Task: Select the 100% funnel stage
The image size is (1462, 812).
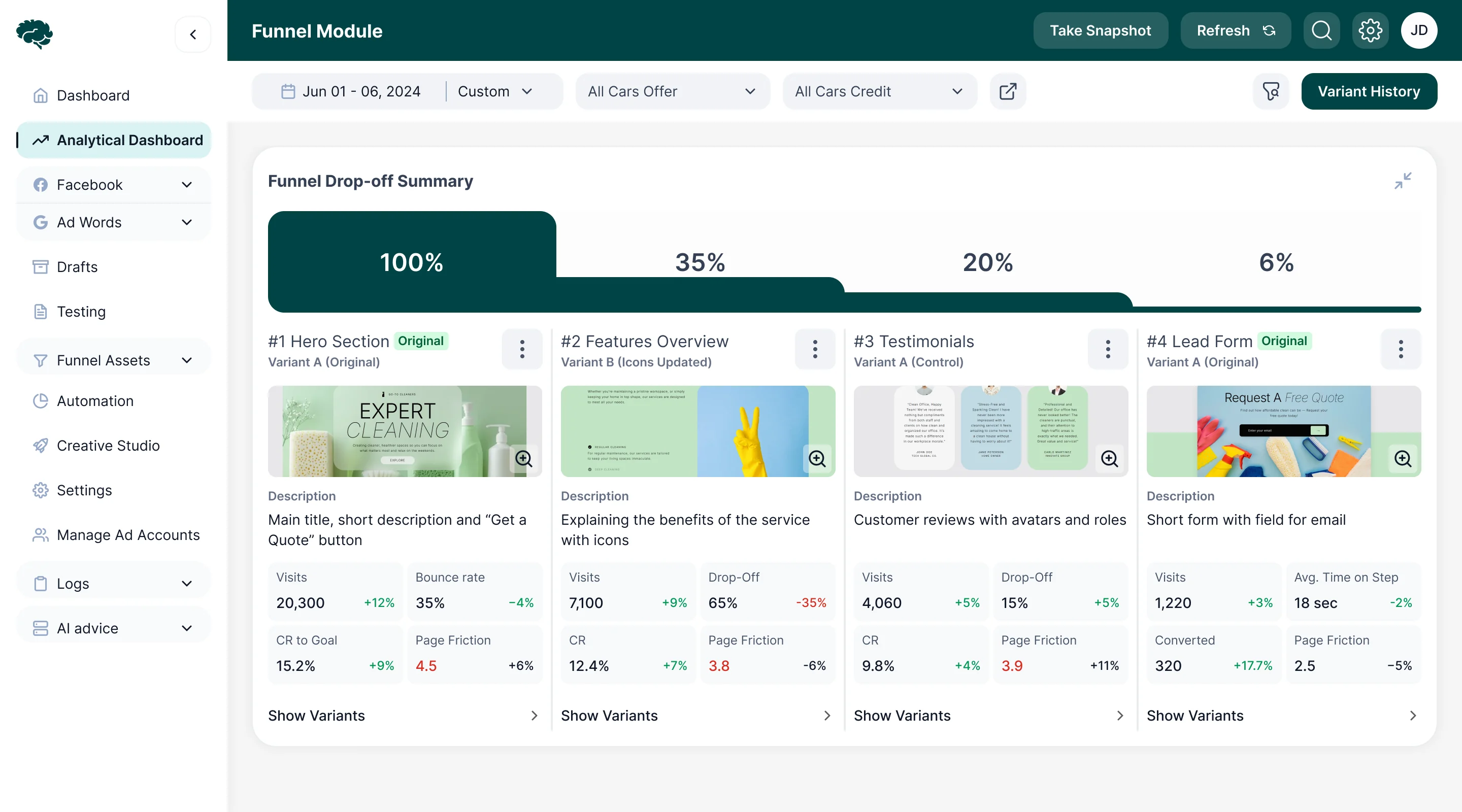Action: [412, 262]
